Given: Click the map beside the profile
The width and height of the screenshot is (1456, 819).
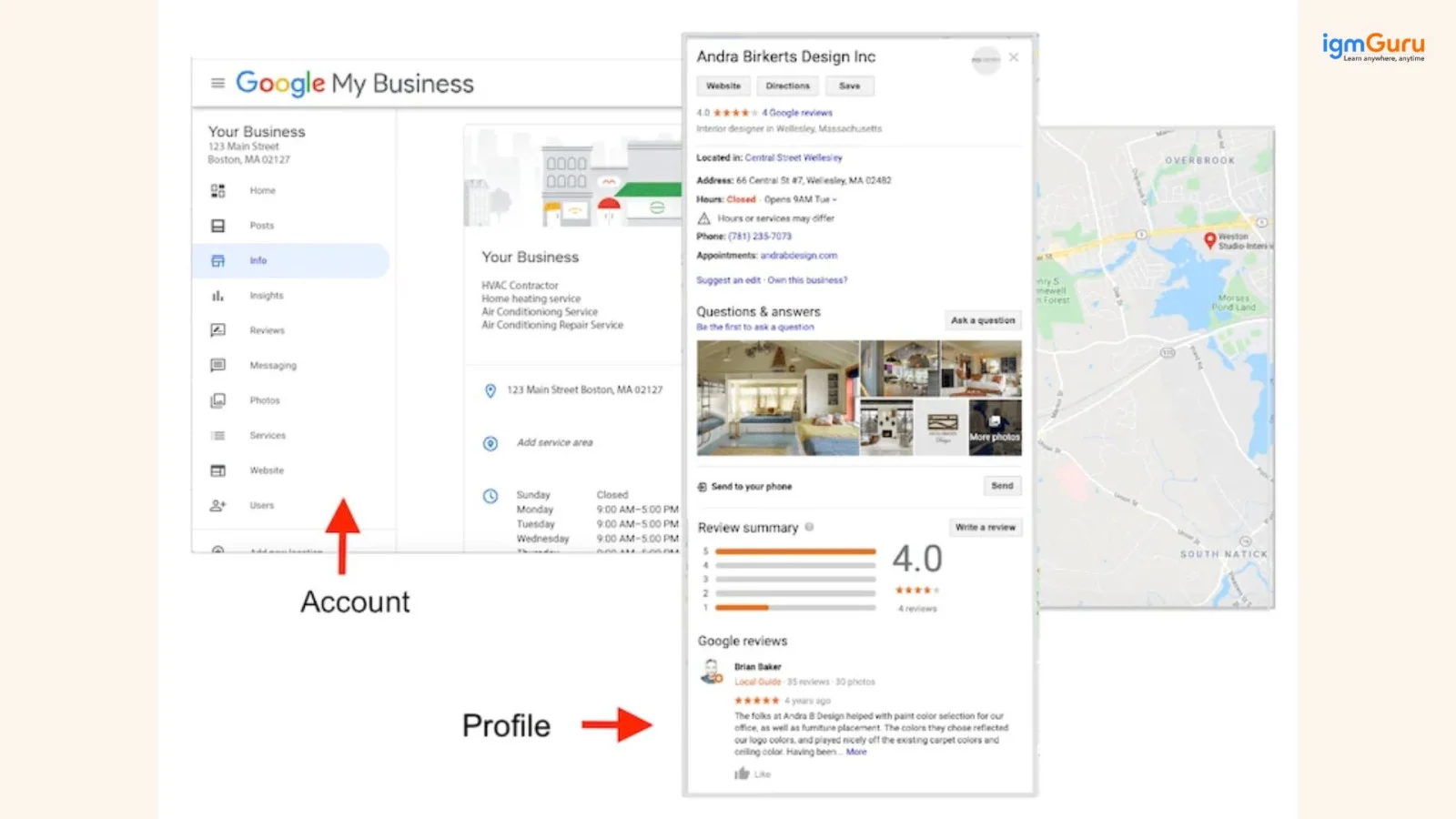Looking at the screenshot, I should point(1156,368).
